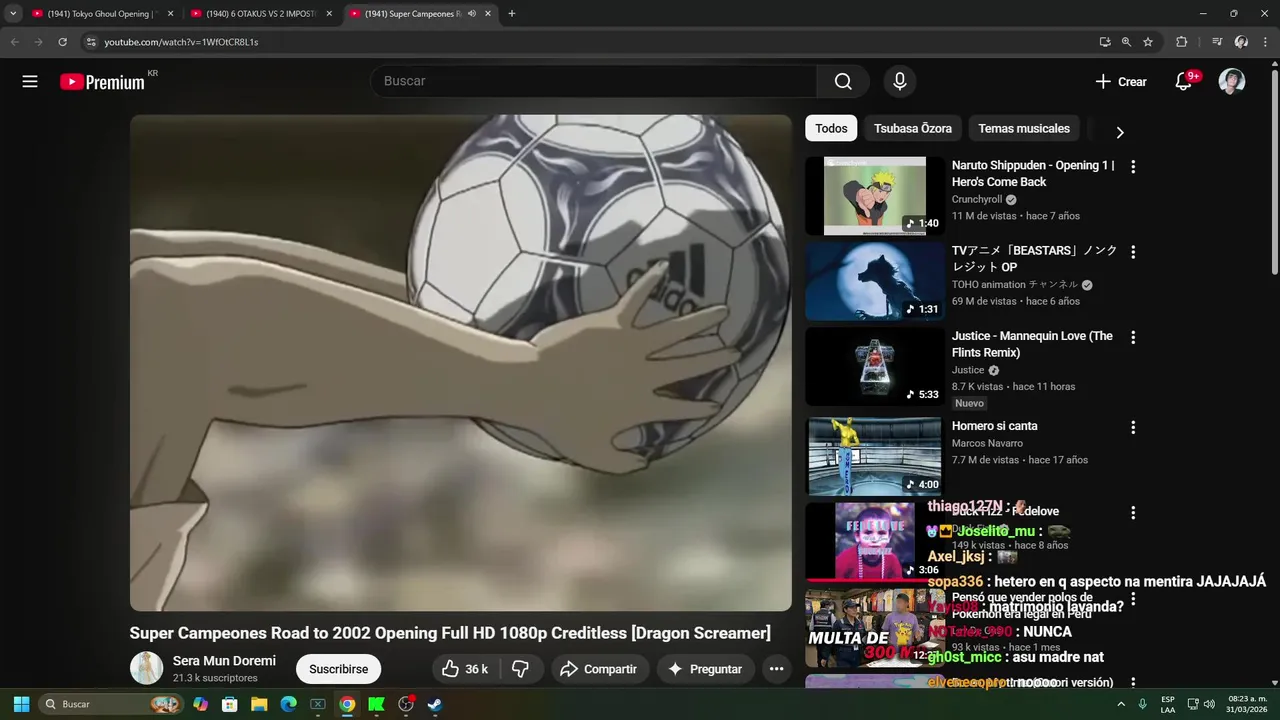
Task: Show more filter chips arrow
Action: (1119, 132)
